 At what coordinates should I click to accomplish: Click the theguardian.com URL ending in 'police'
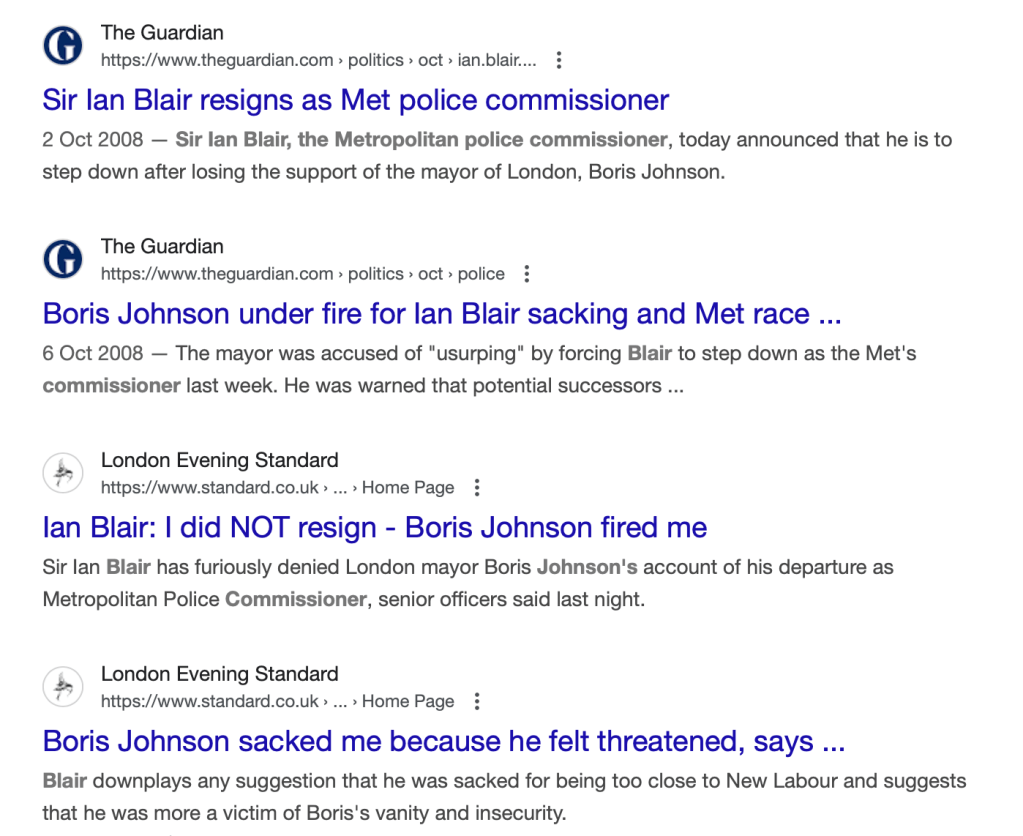pos(302,274)
